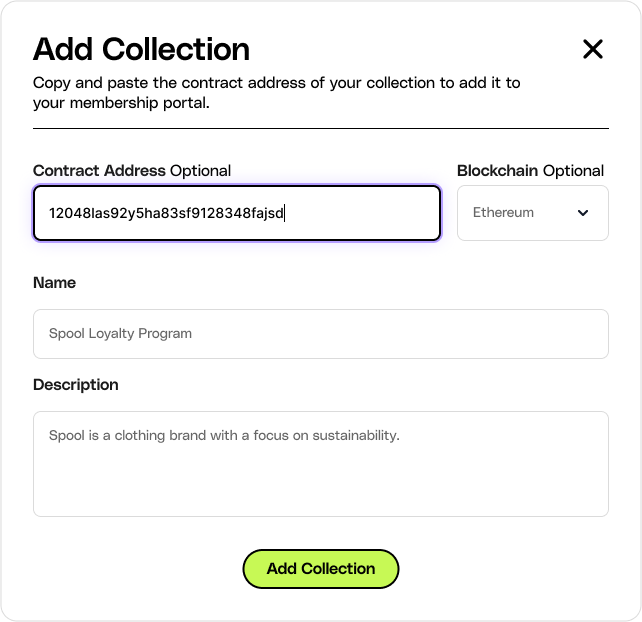This screenshot has width=642, height=622.
Task: Click the clothing brand sustainability placeholder text
Action: 224,436
